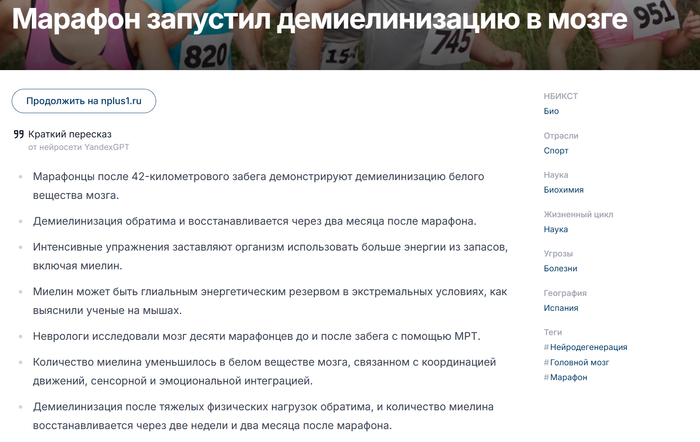This screenshot has width=700, height=442.
Task: Open the 'Болезни' threats link
Action: [560, 268]
